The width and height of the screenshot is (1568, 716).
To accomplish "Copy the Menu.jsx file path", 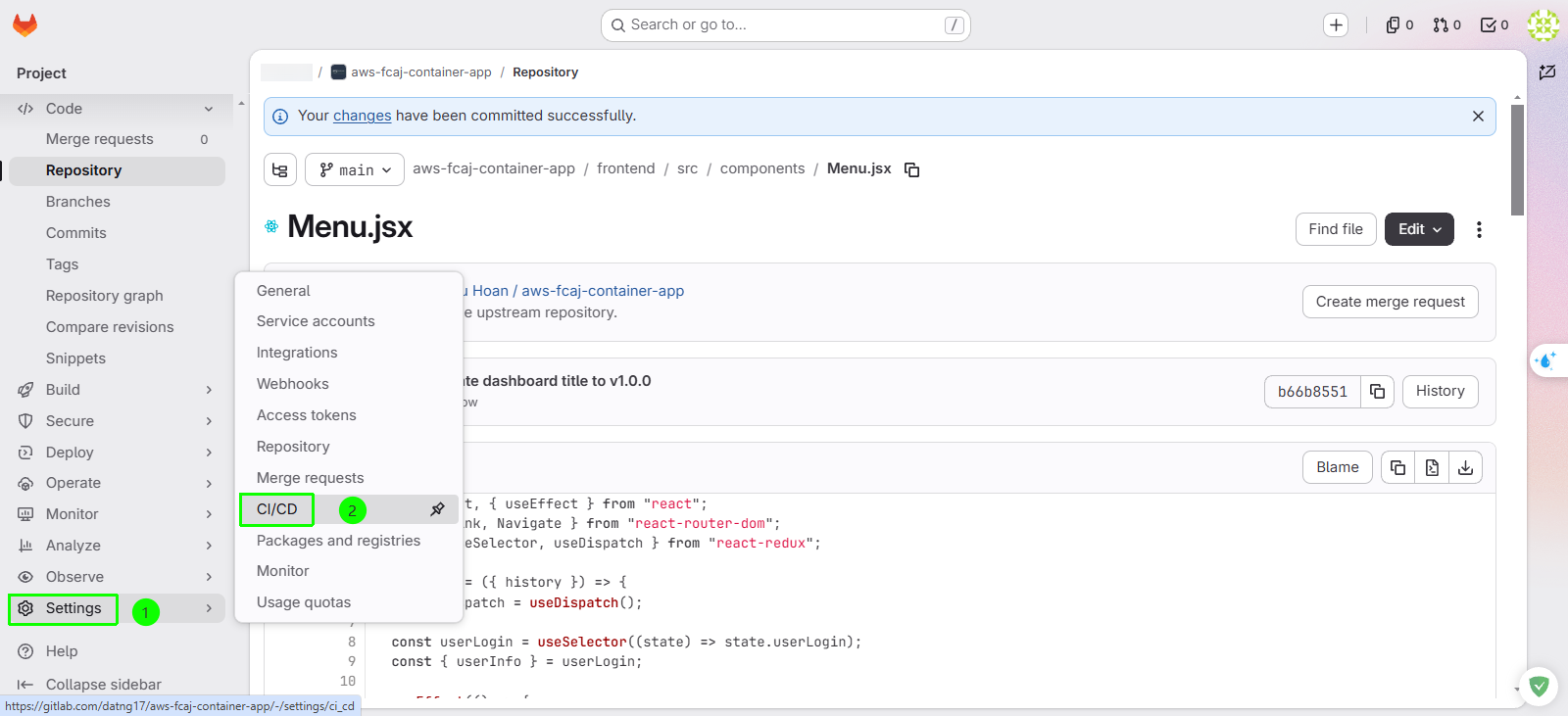I will [911, 169].
